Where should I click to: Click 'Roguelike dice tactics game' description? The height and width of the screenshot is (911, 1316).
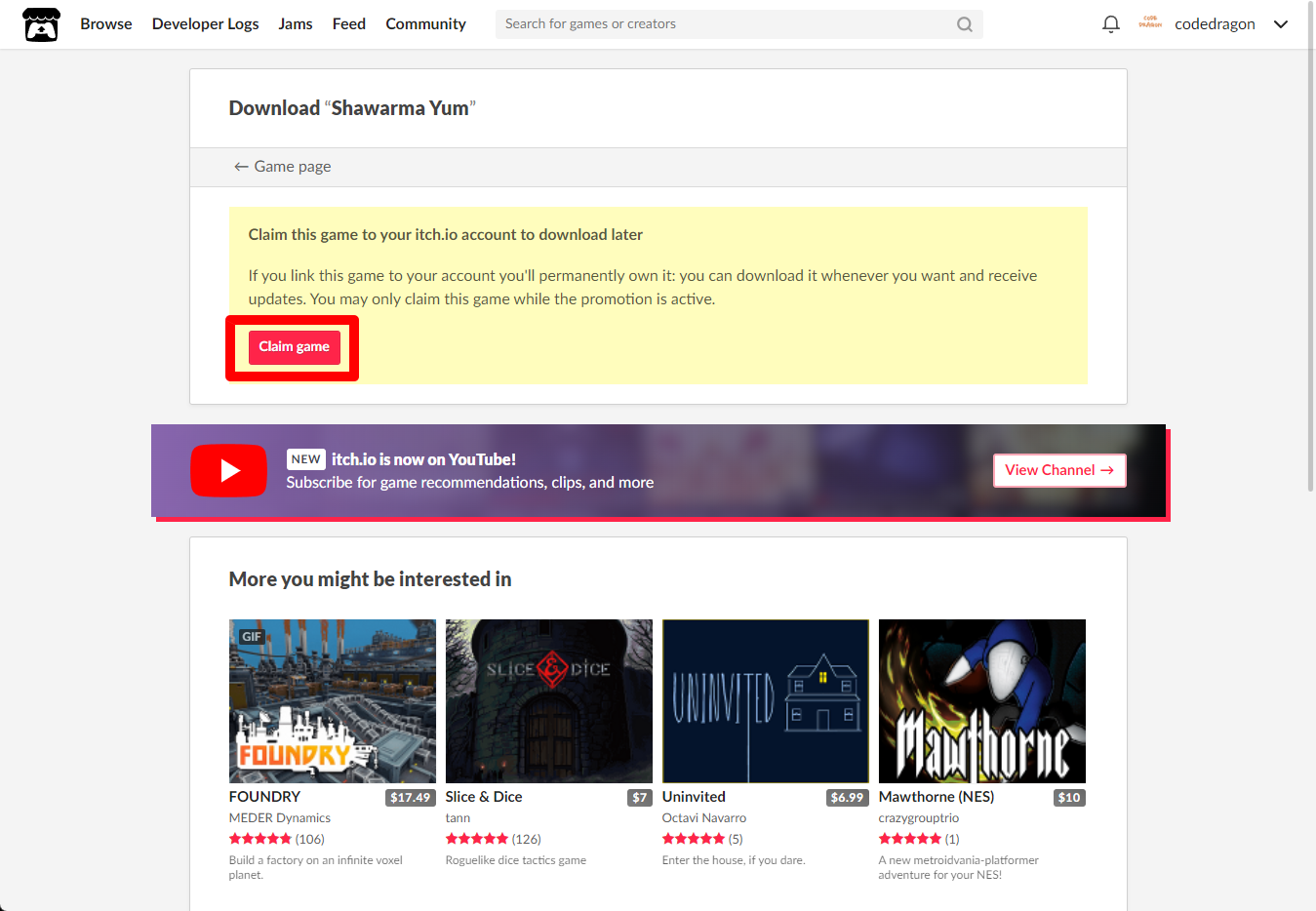516,860
